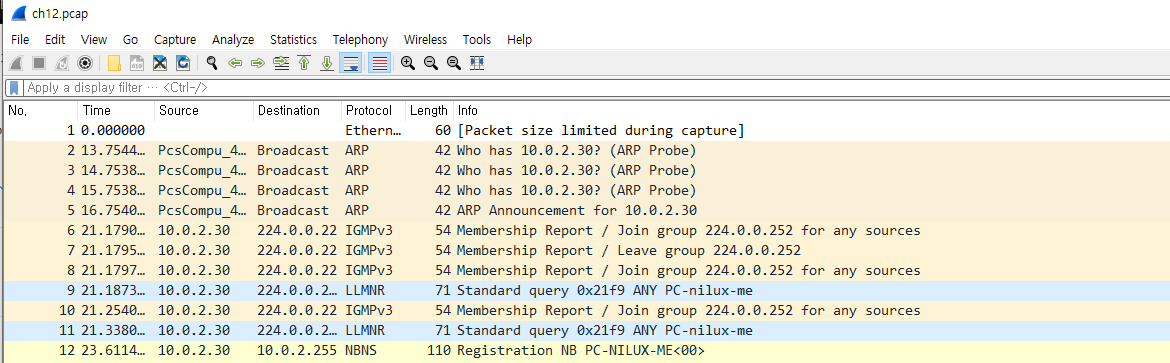
Task: Sort by the Protocol column header
Action: pos(373,111)
